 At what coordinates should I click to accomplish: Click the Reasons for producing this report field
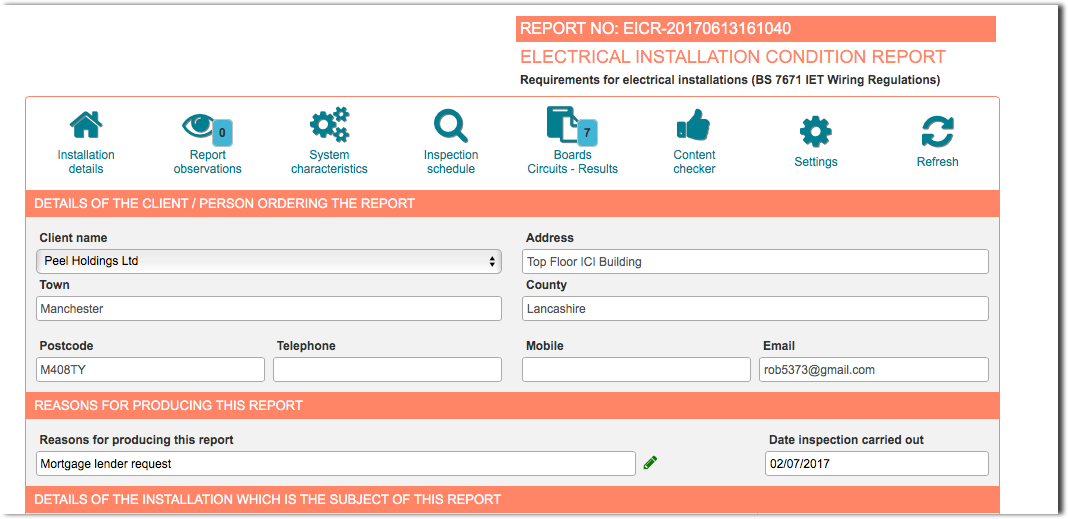pos(336,464)
